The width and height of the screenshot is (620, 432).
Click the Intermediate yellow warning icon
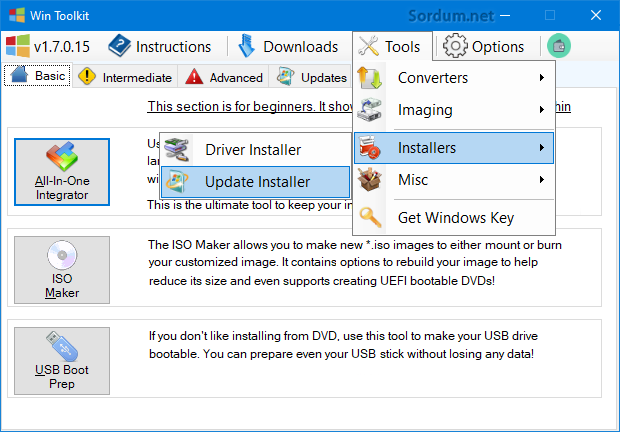click(87, 76)
